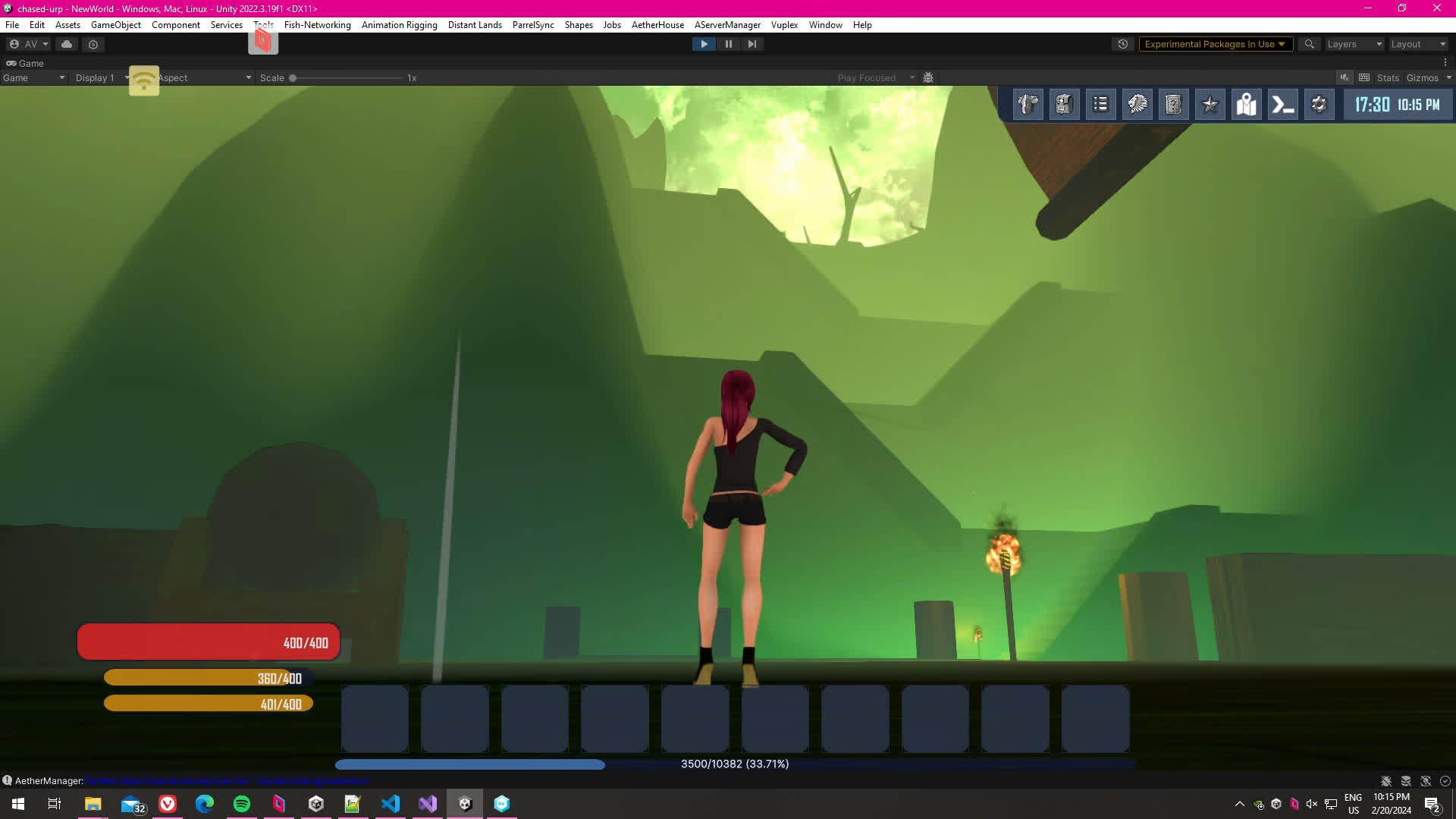Toggle Gizmos in Game view

pyautogui.click(x=1422, y=77)
